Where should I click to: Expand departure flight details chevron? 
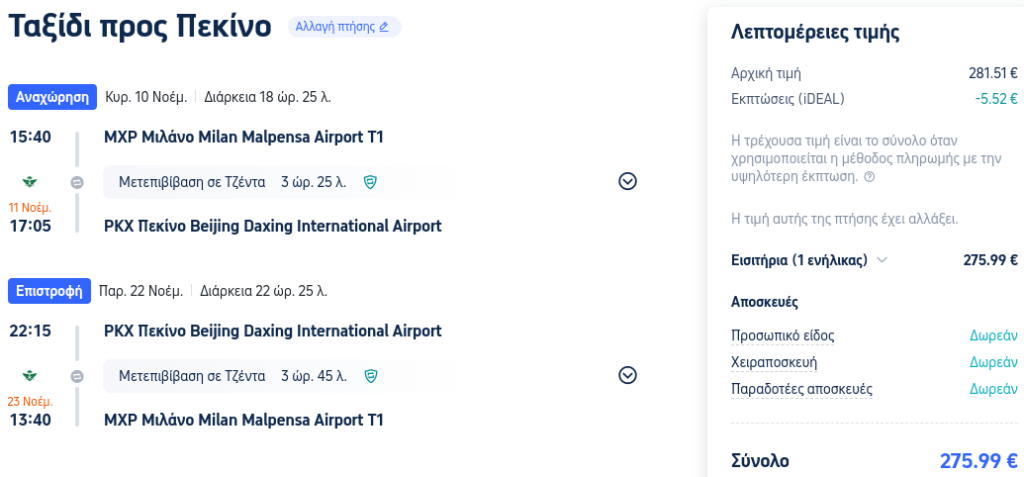click(628, 182)
